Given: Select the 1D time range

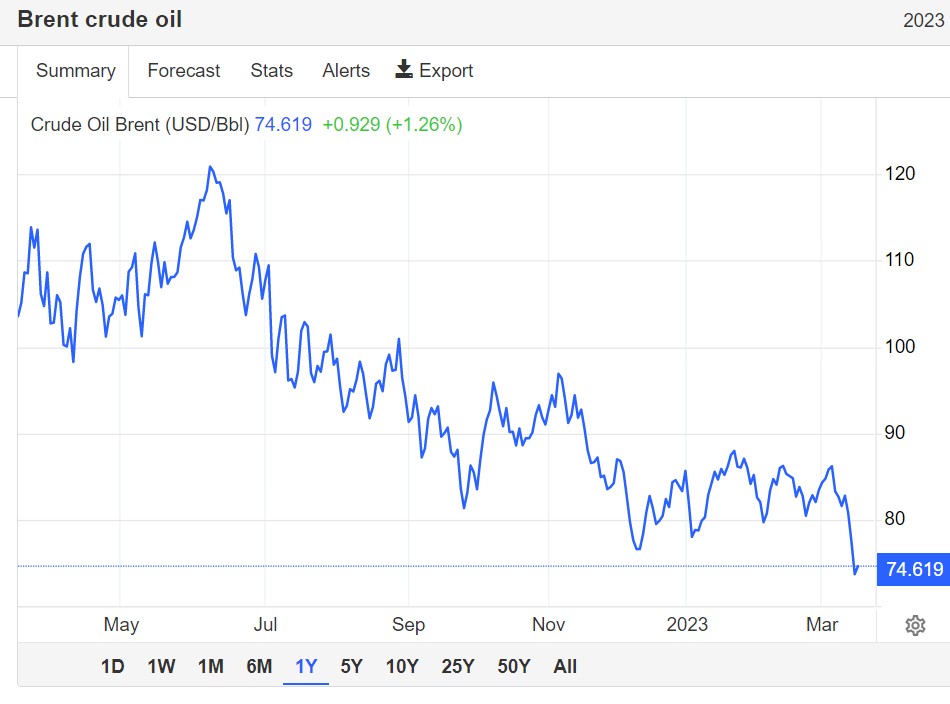Looking at the screenshot, I should click(x=113, y=667).
